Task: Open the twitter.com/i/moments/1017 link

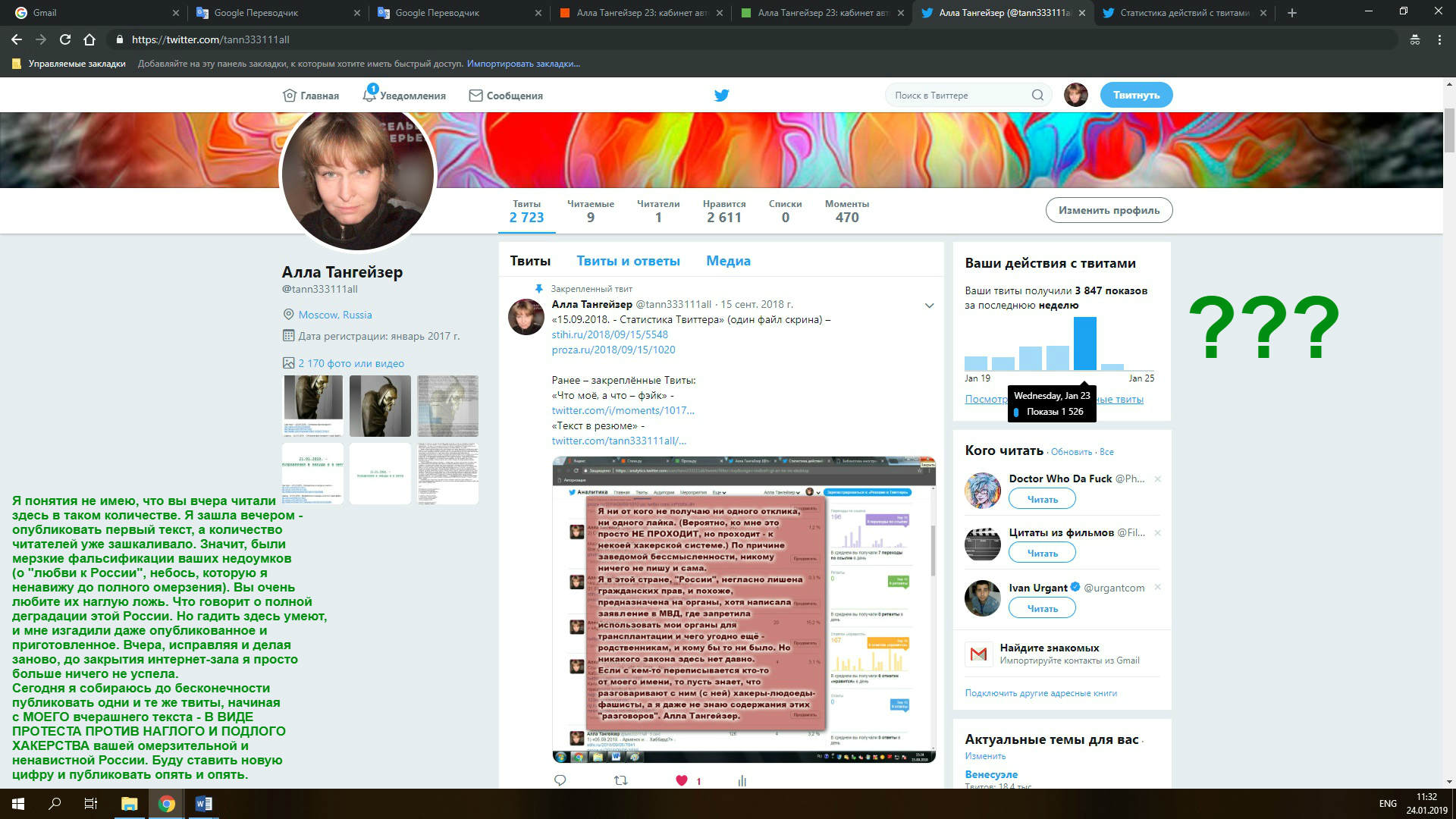Action: [x=623, y=410]
